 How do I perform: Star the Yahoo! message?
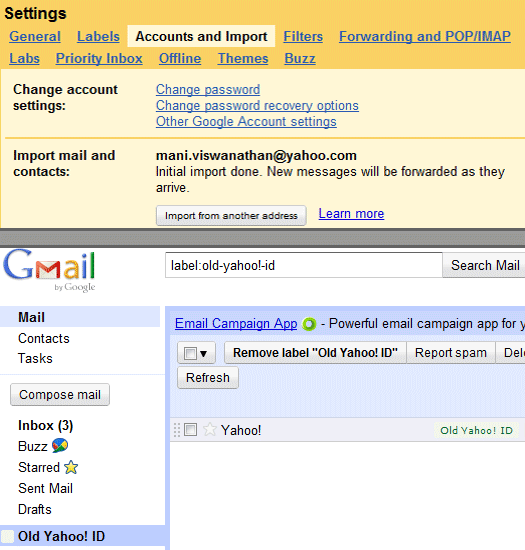pos(210,430)
